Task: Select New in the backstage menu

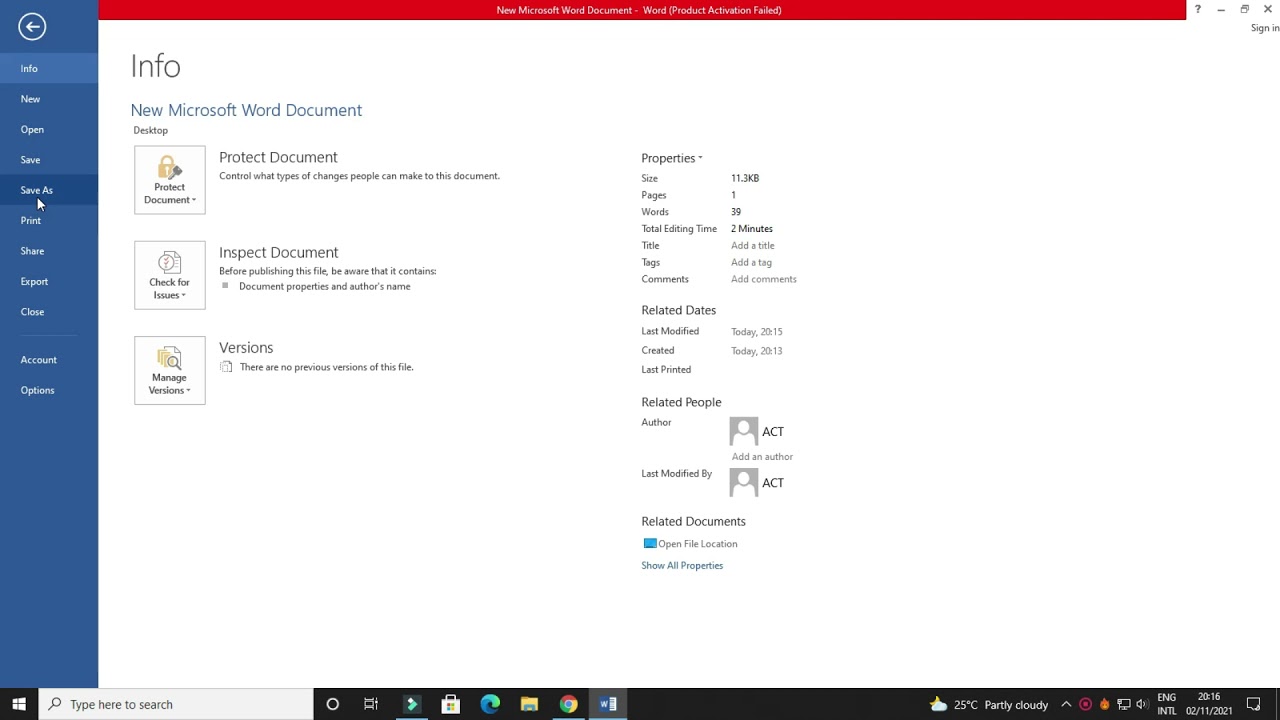Action: (x=49, y=99)
